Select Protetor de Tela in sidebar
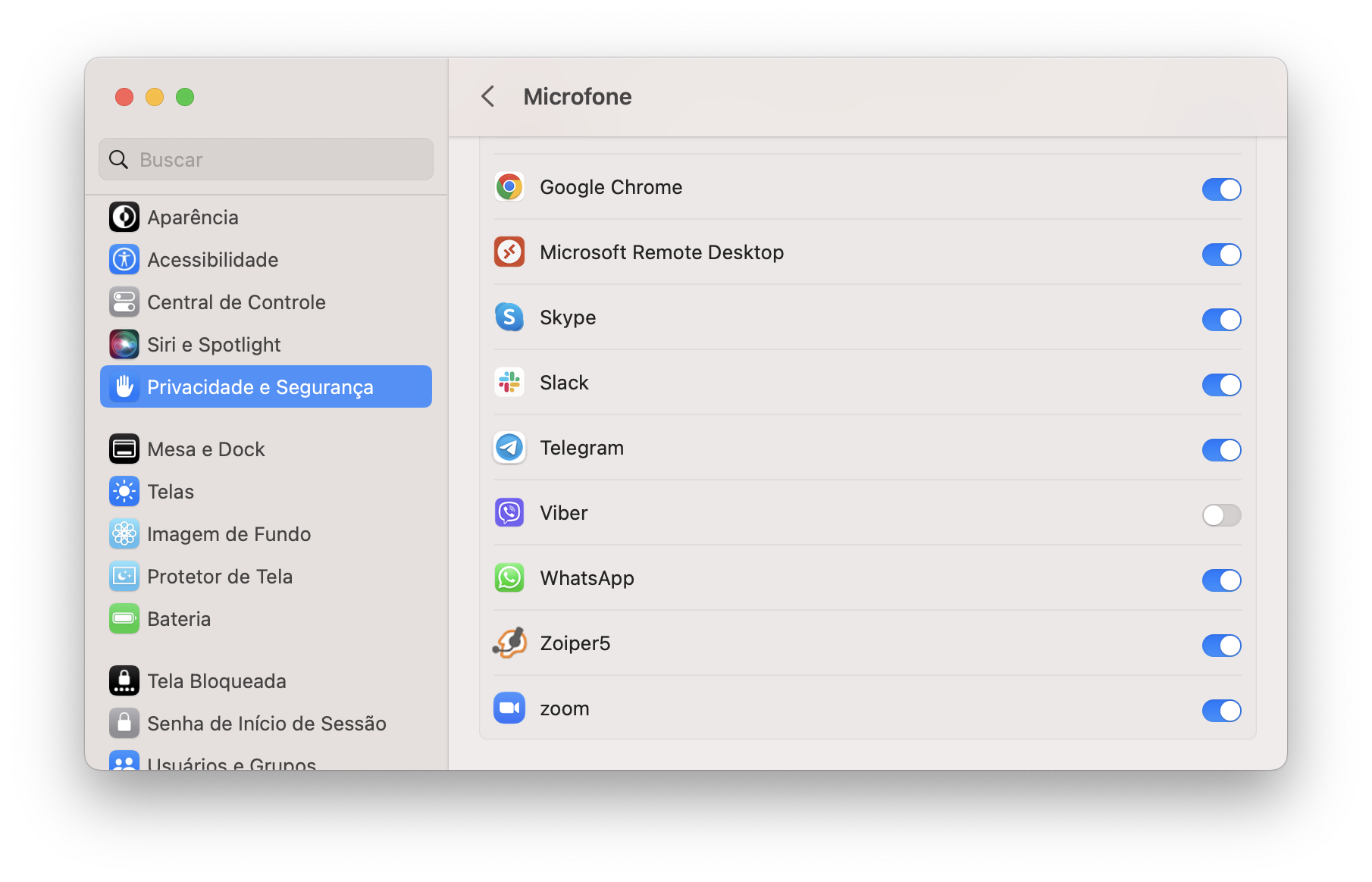Image resolution: width=1372 pixels, height=882 pixels. [x=266, y=577]
